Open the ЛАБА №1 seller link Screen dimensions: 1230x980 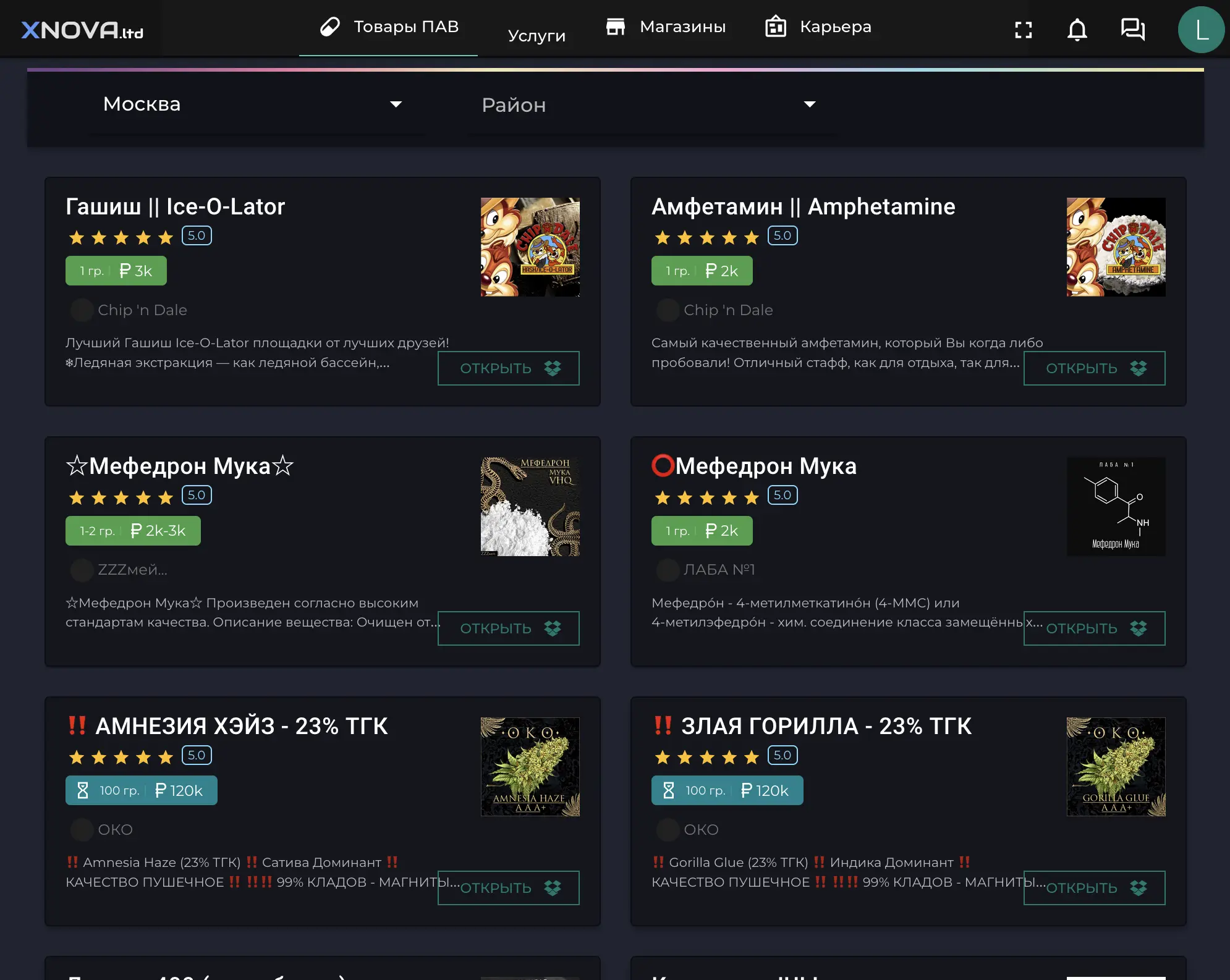719,570
